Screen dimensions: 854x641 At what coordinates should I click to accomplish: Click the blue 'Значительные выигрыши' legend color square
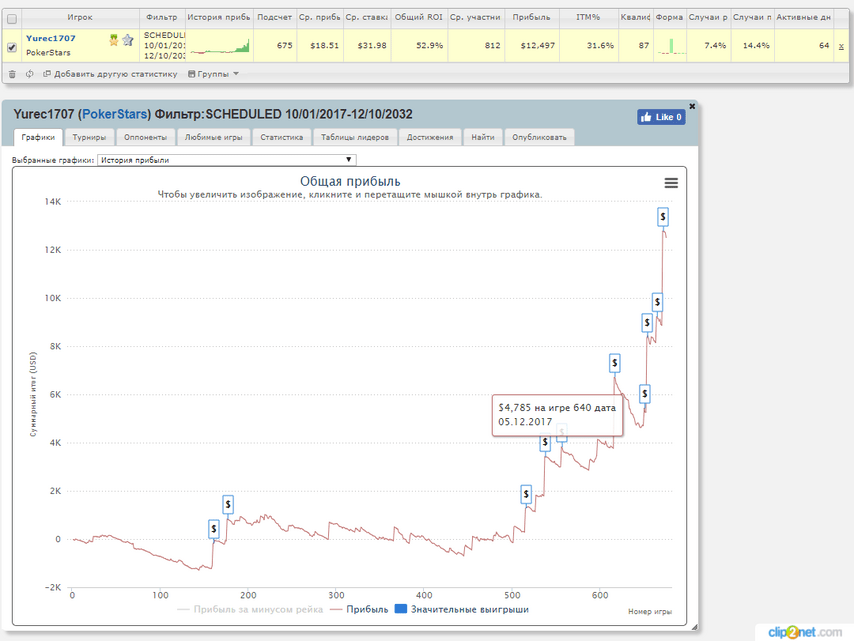tap(400, 609)
